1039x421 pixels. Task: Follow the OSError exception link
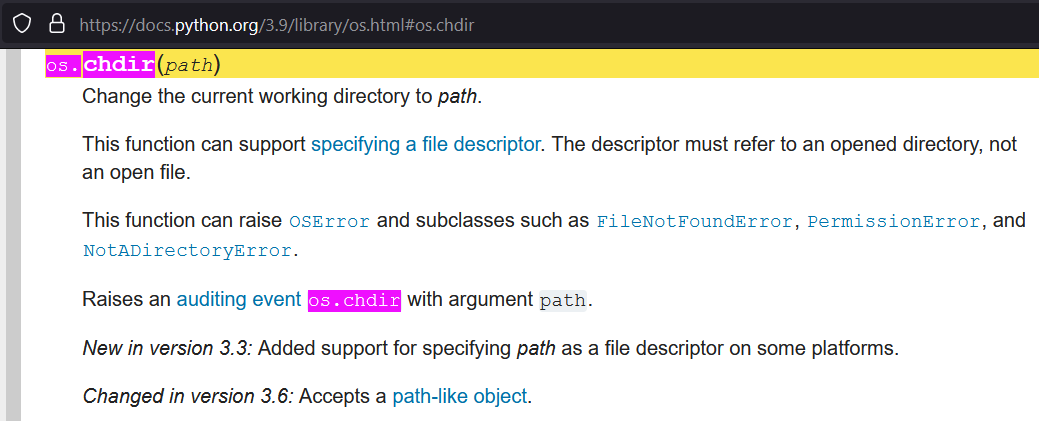tap(329, 221)
